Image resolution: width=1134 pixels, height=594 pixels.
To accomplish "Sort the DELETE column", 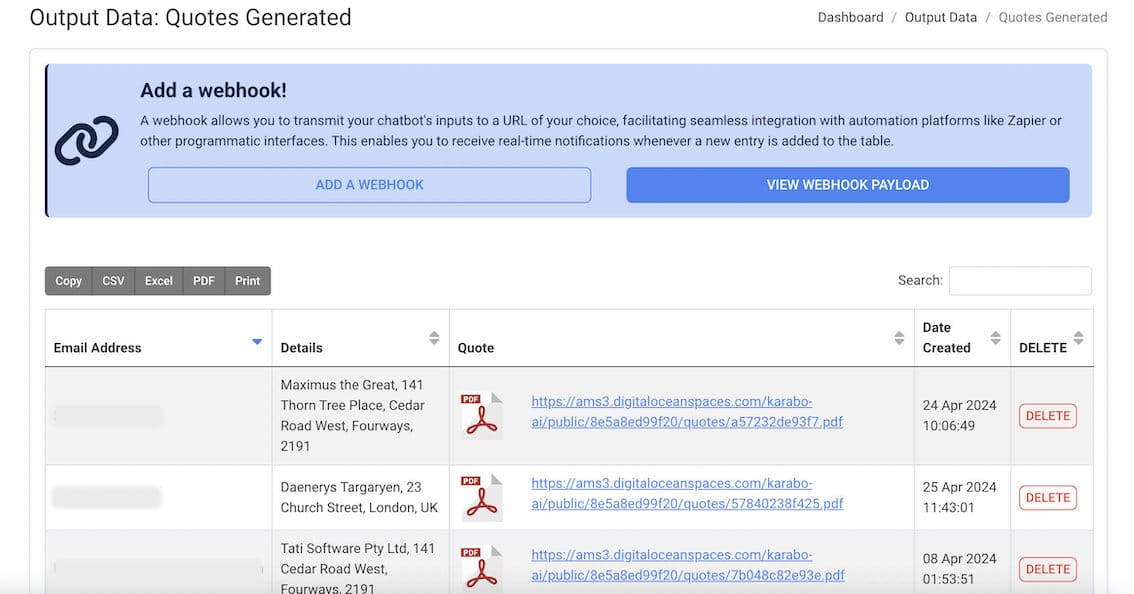I will pos(1078,338).
